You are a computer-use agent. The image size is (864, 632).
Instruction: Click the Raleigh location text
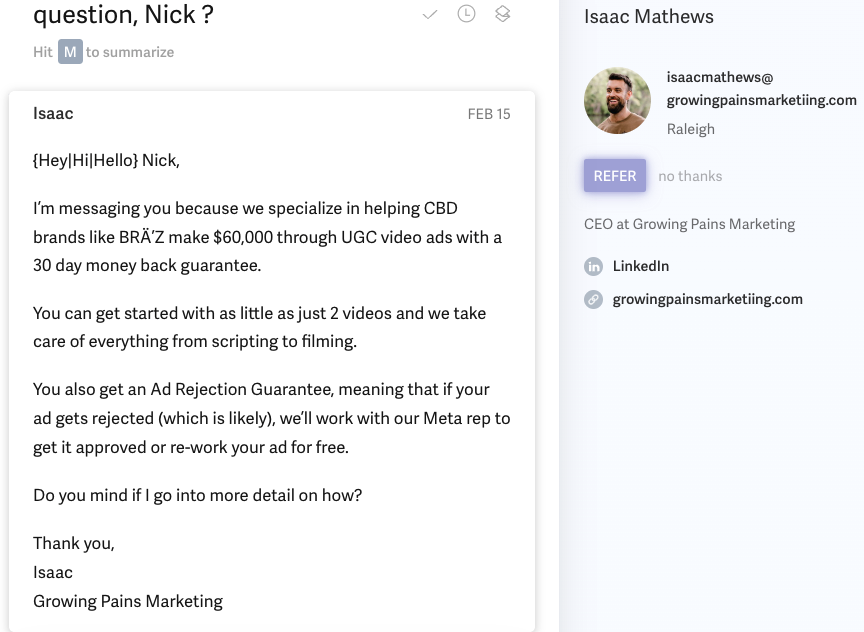tap(690, 129)
